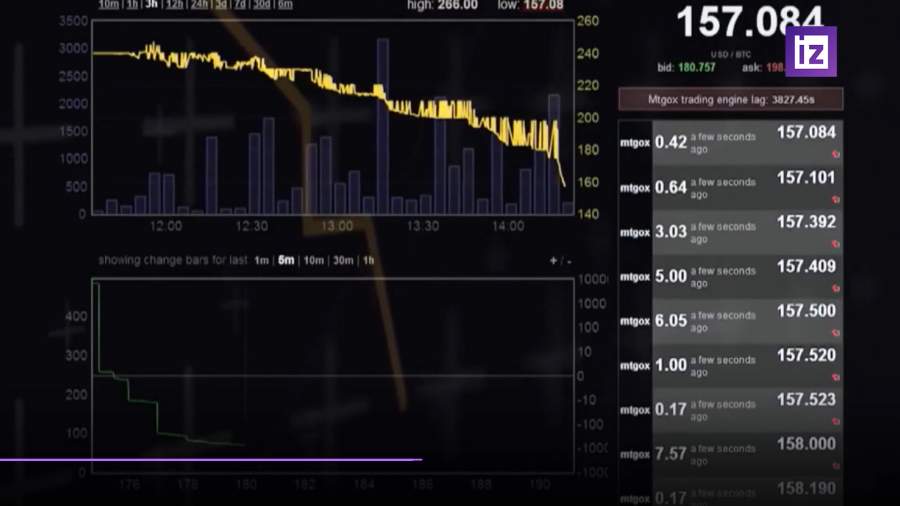Set change bars interval to 30m

coord(343,260)
